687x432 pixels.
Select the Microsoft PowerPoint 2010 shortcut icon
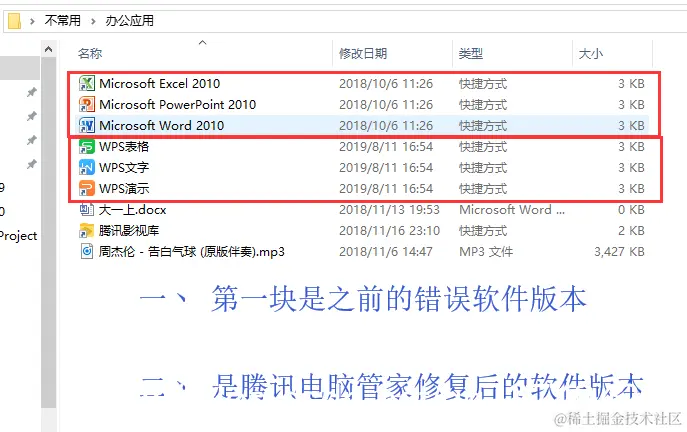click(x=87, y=104)
